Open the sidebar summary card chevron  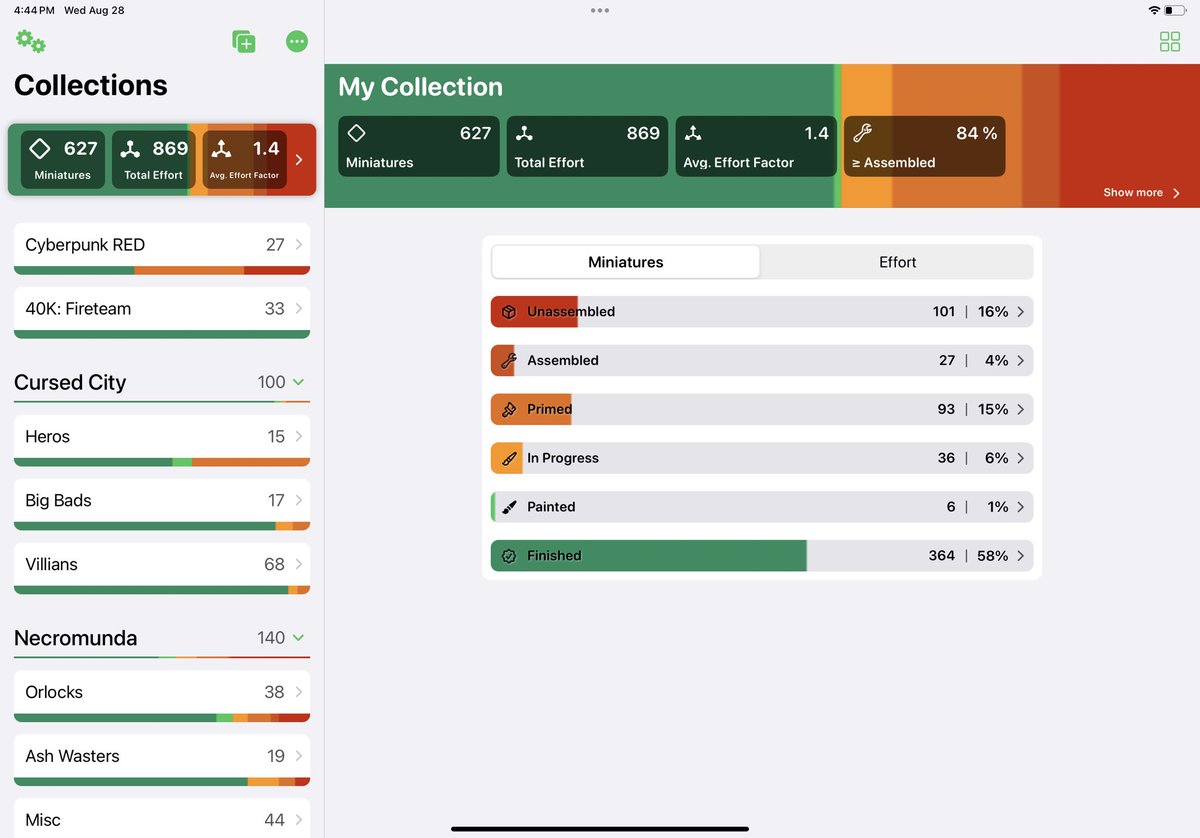(298, 159)
